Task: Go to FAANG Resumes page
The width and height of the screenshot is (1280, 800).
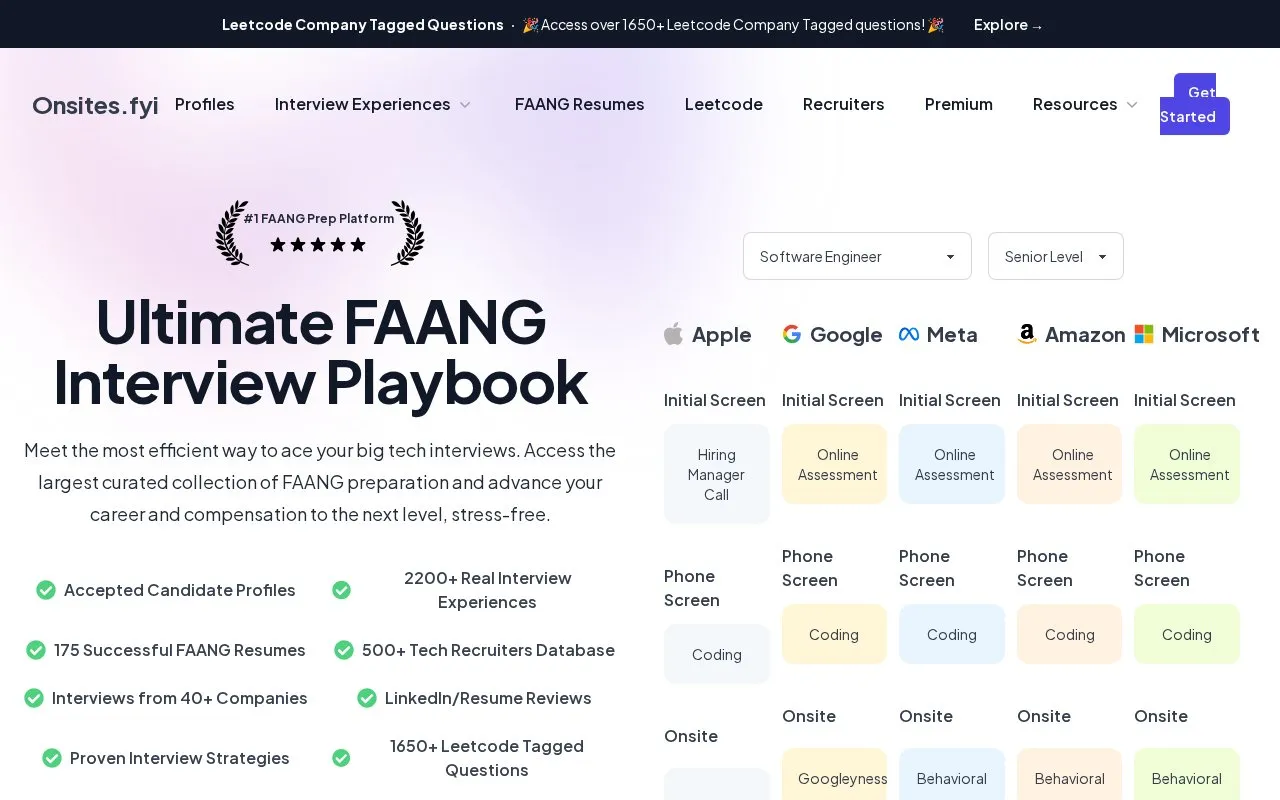Action: [x=580, y=104]
